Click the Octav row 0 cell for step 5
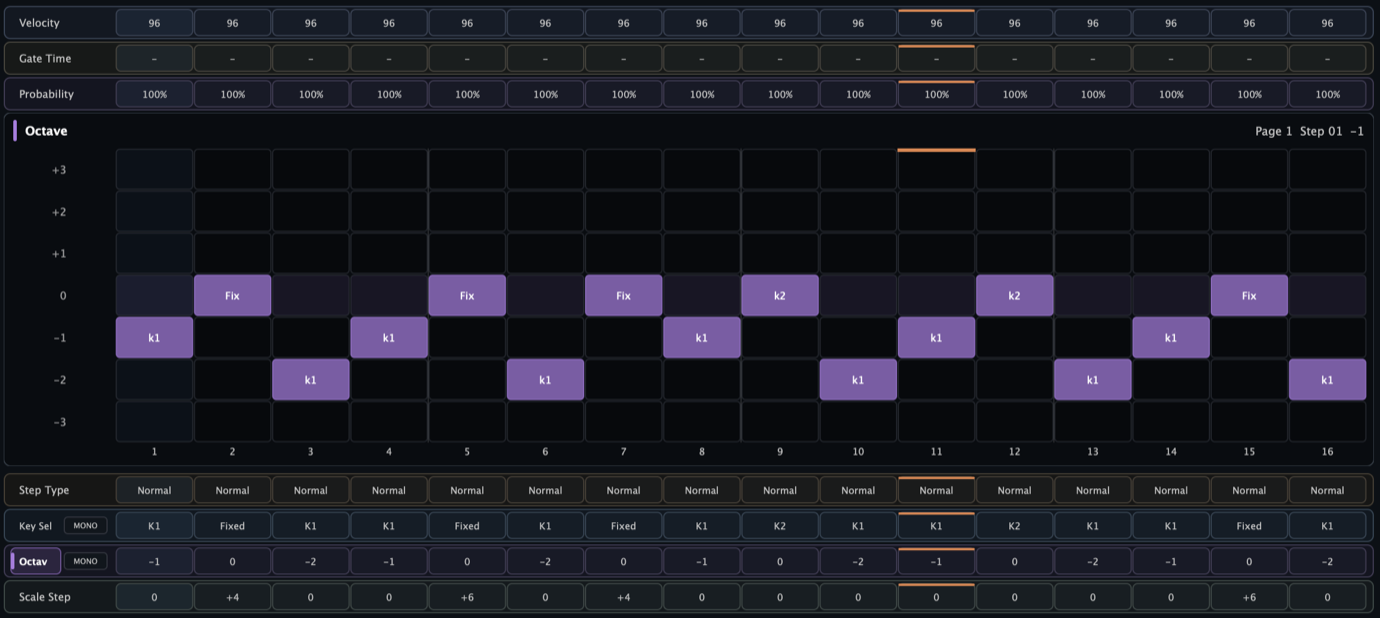The image size is (1380, 618). pyautogui.click(x=467, y=561)
